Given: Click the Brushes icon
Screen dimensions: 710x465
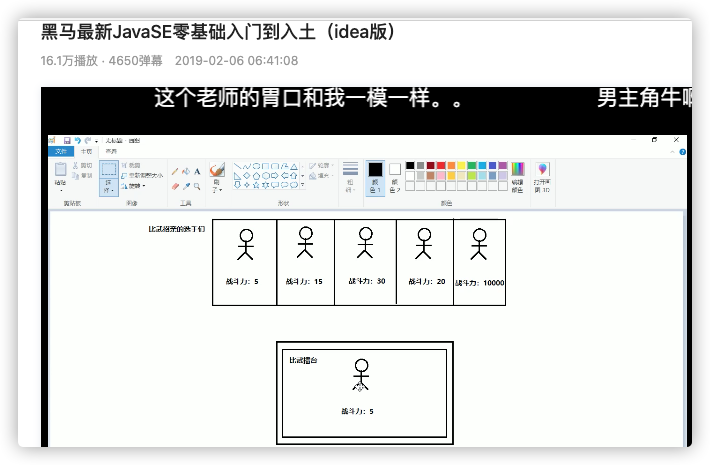Looking at the screenshot, I should tap(217, 170).
